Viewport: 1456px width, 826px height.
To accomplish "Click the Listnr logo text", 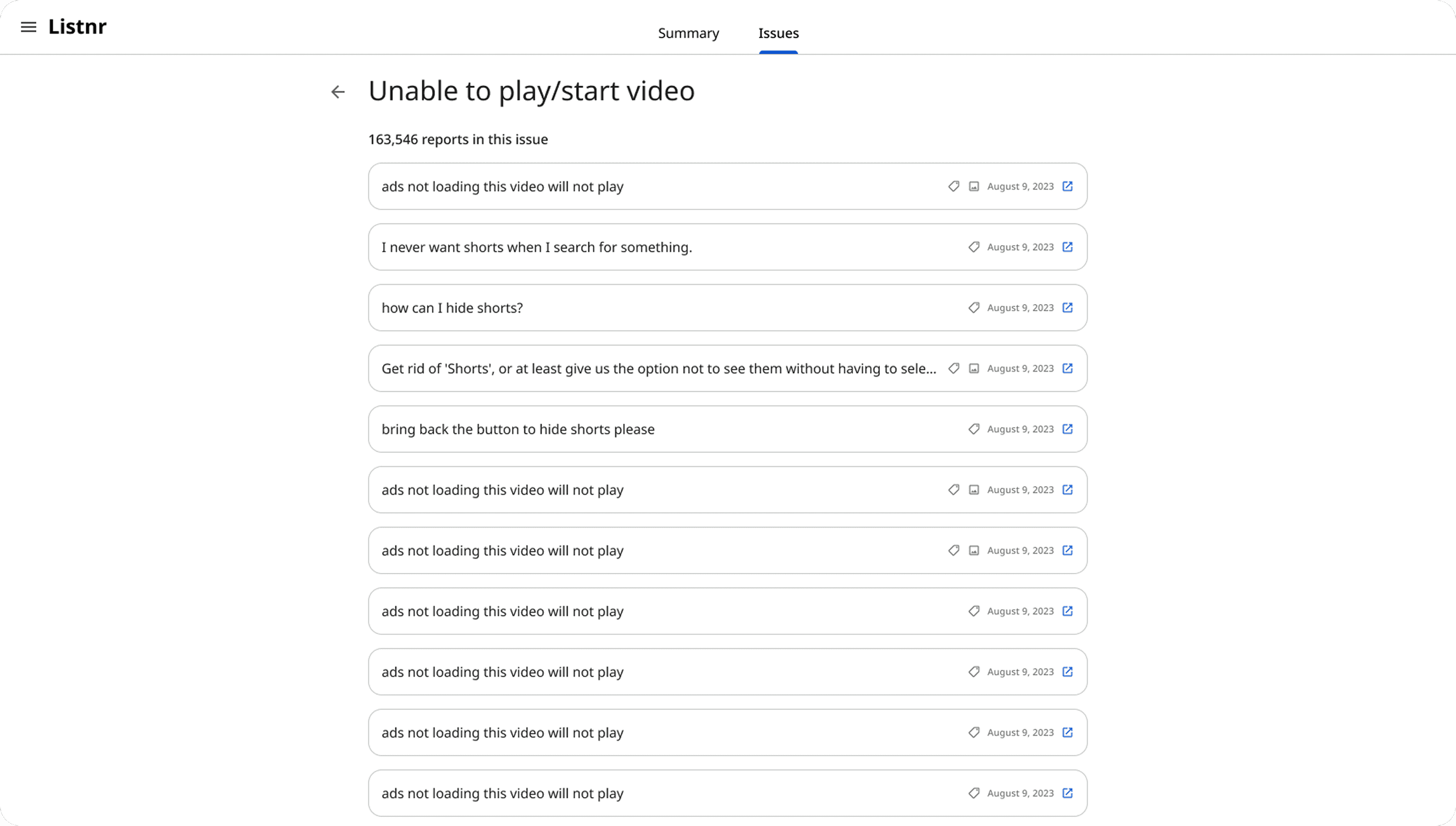I will [x=77, y=27].
